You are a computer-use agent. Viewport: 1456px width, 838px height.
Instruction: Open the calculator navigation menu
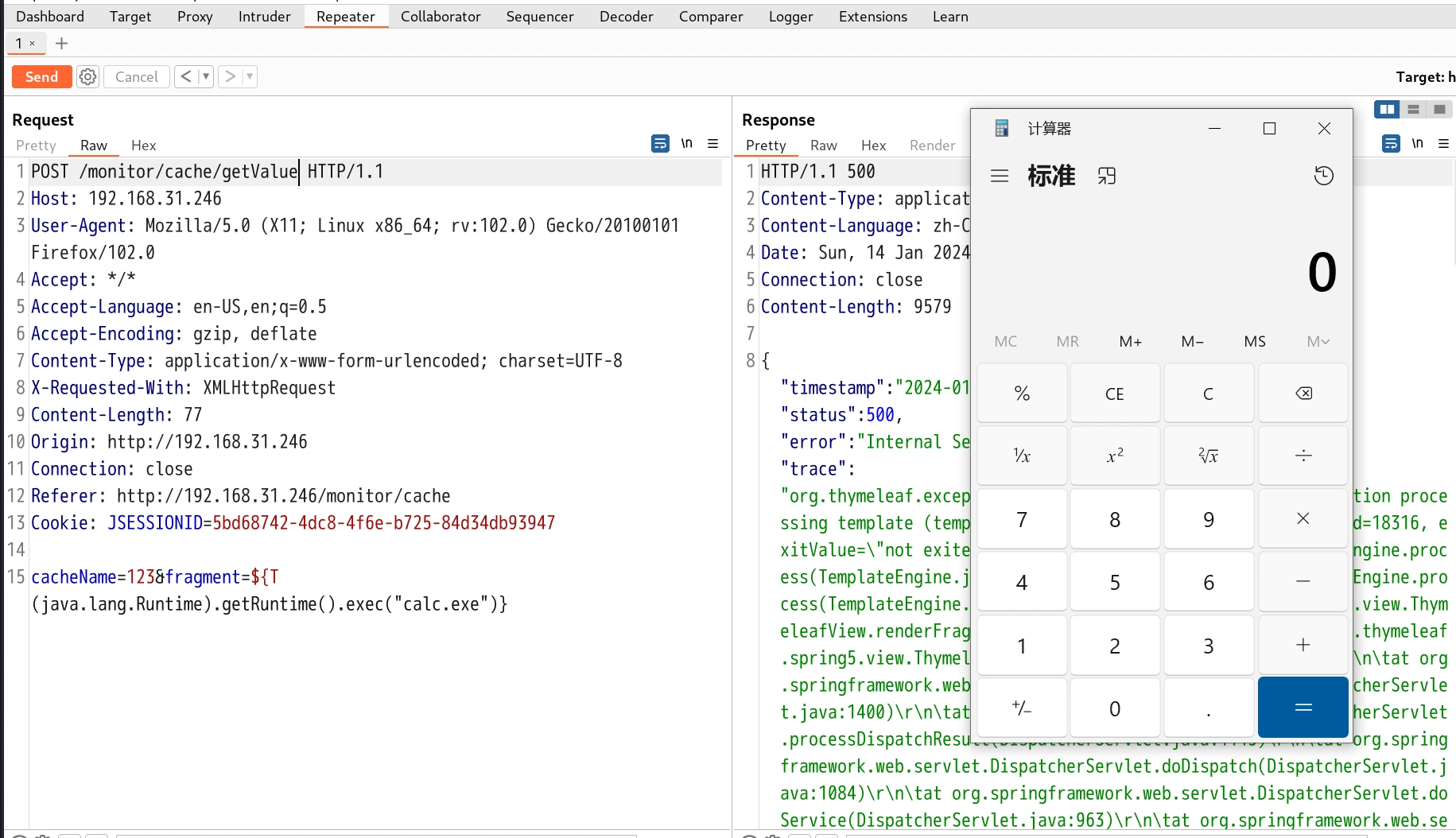1000,176
